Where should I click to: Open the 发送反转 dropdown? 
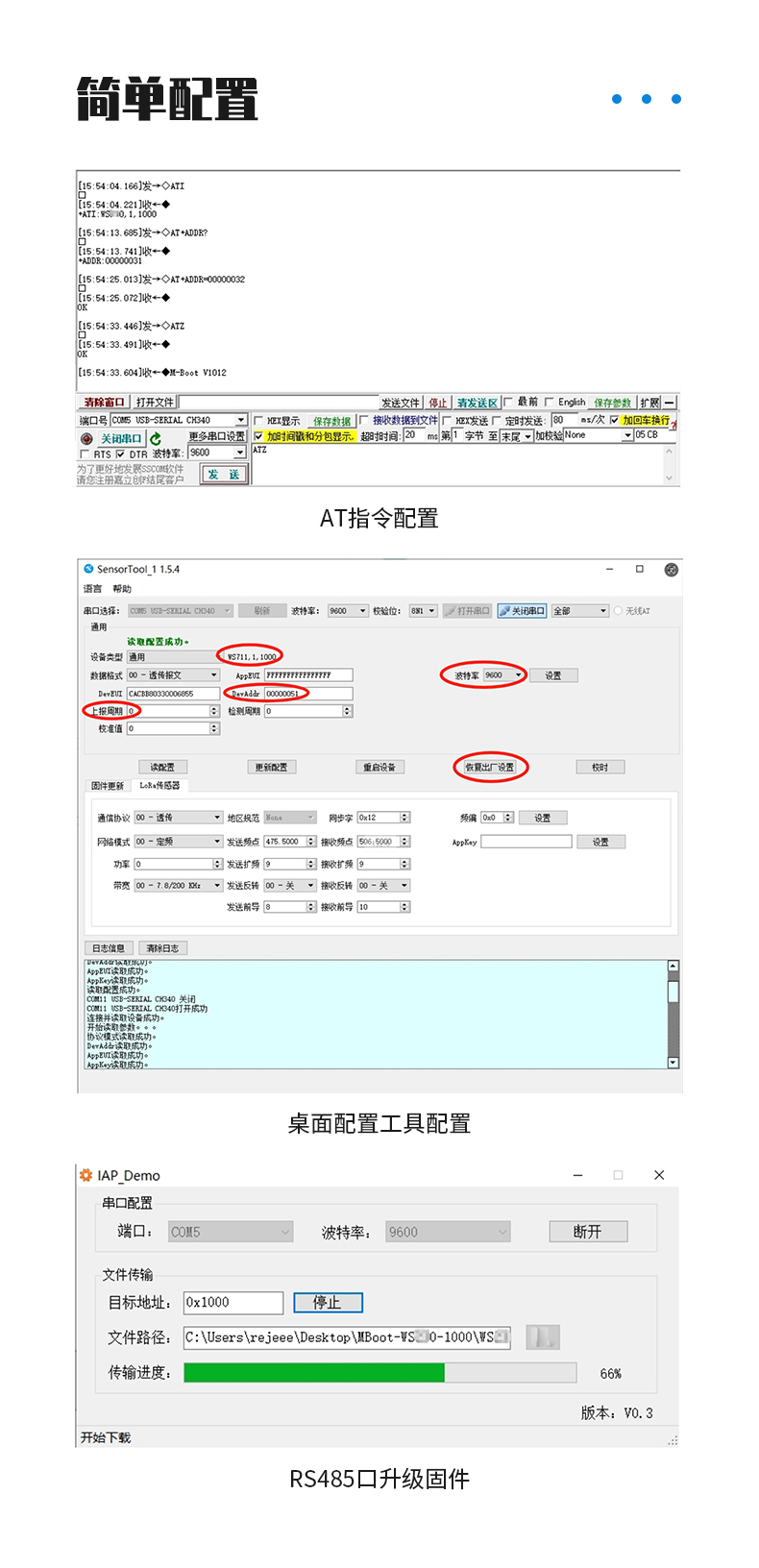[290, 886]
